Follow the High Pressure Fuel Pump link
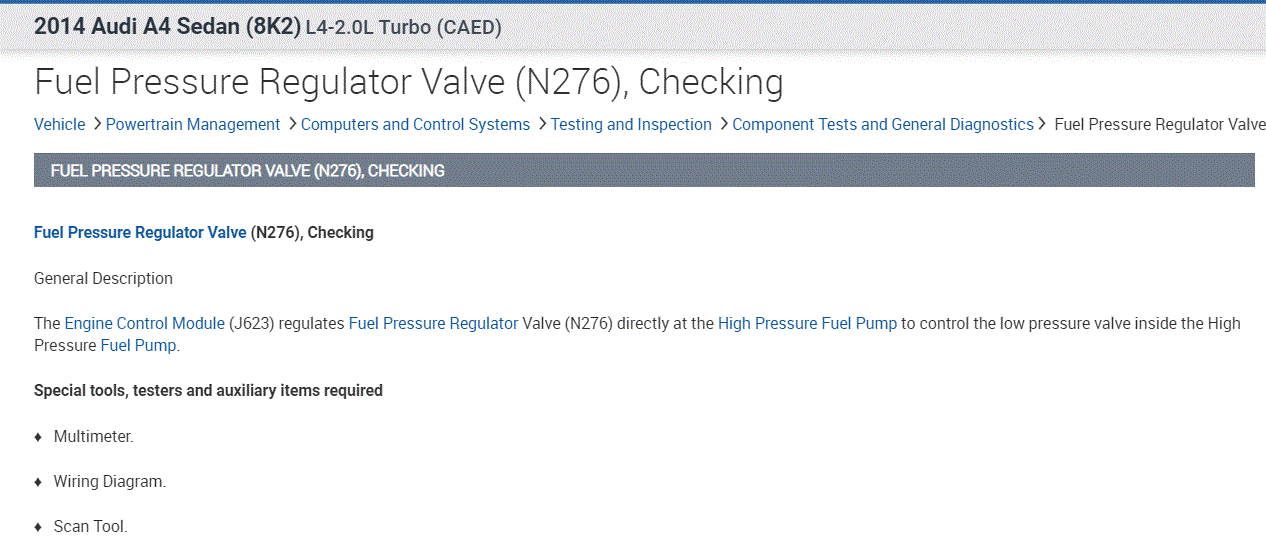The width and height of the screenshot is (1266, 551). click(x=807, y=324)
